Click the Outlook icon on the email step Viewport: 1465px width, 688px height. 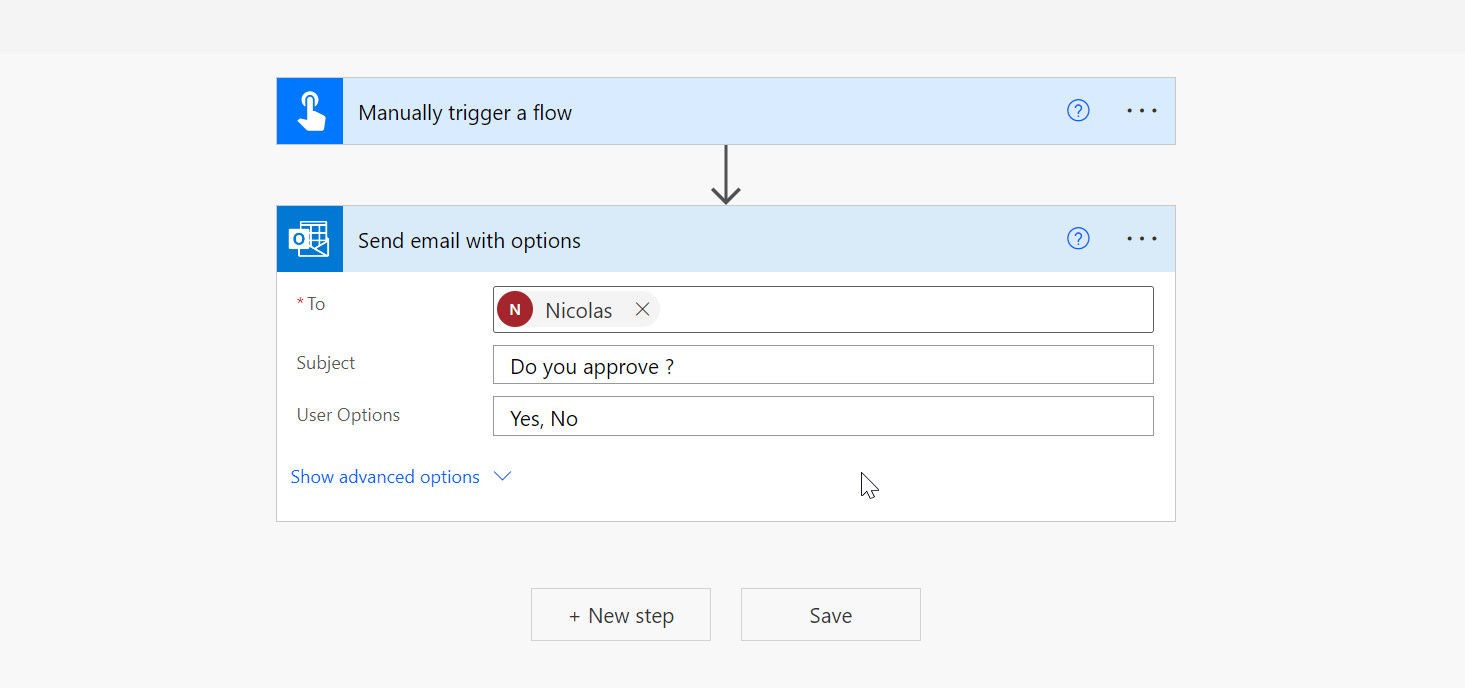click(x=310, y=239)
